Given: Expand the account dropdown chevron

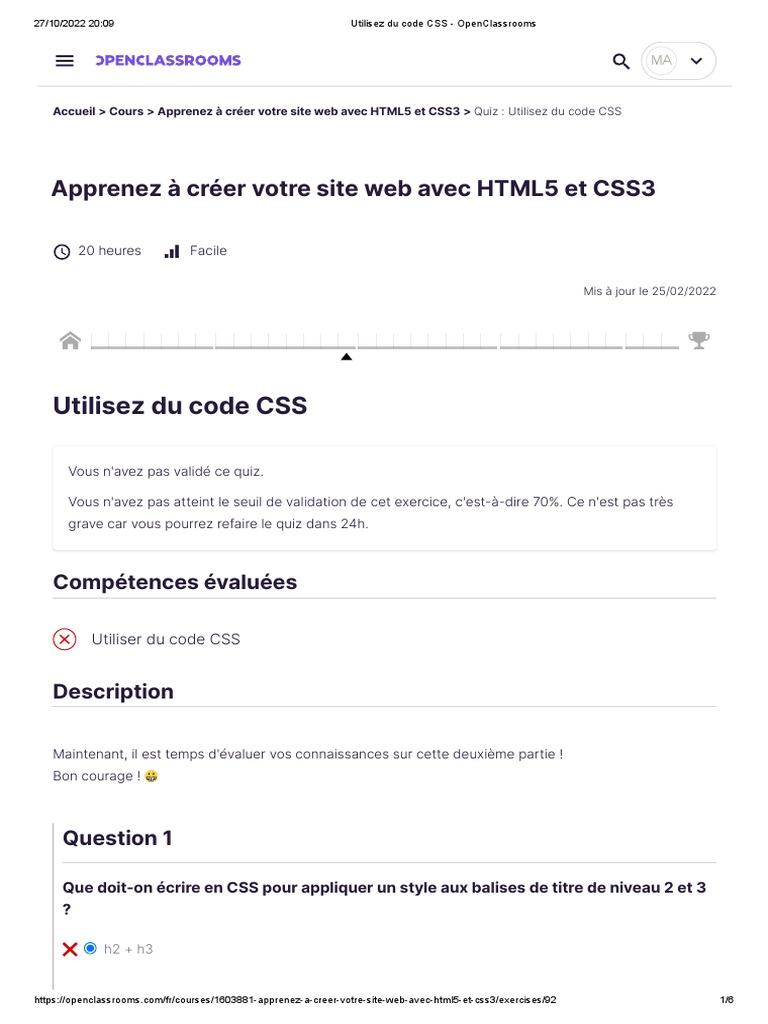Looking at the screenshot, I should click(x=697, y=61).
